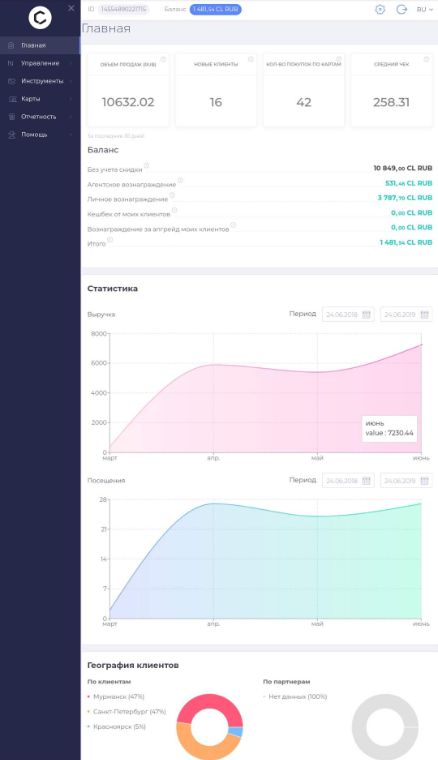Click the Санкт-Петербург (47%) legend entry
Screen dimensions: 438x760
(127, 712)
